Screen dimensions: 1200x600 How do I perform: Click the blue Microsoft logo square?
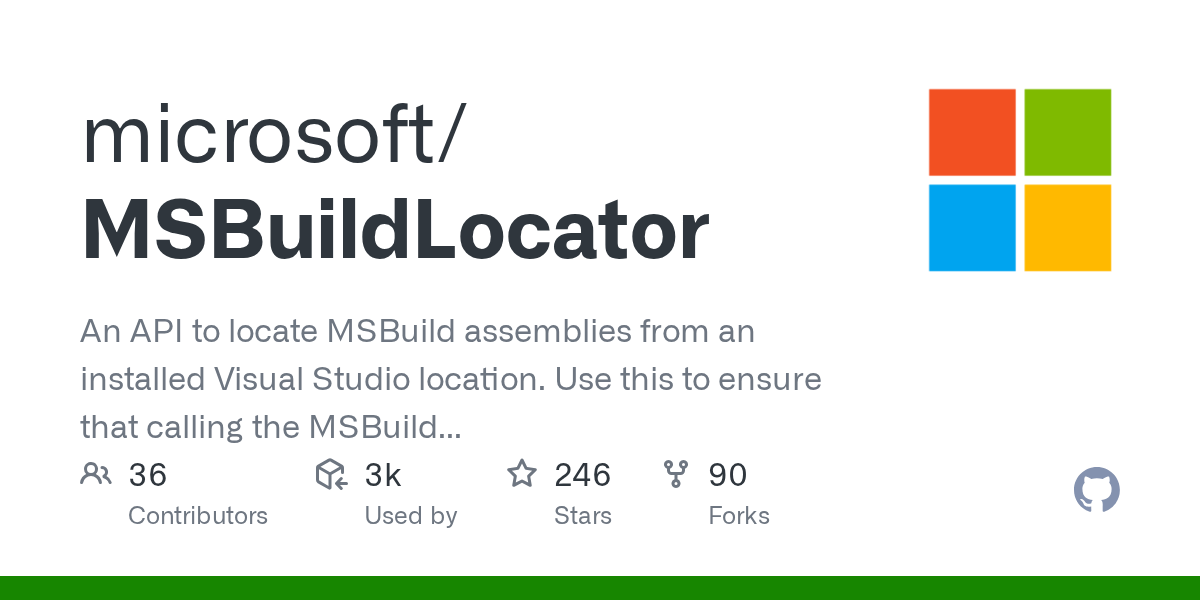pos(972,228)
